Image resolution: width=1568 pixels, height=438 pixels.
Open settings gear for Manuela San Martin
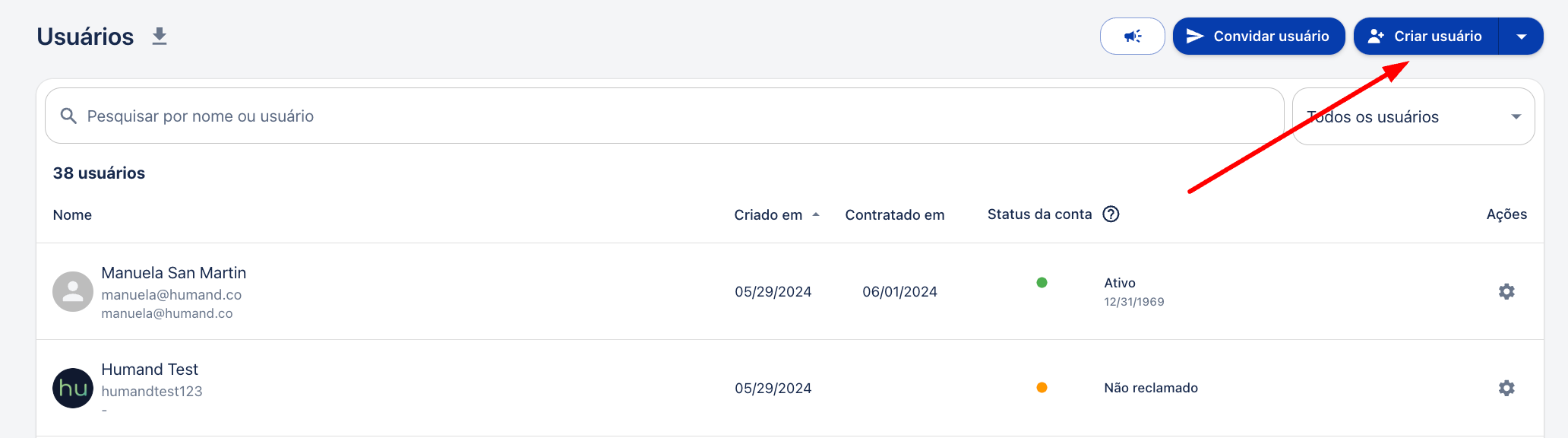click(1506, 291)
